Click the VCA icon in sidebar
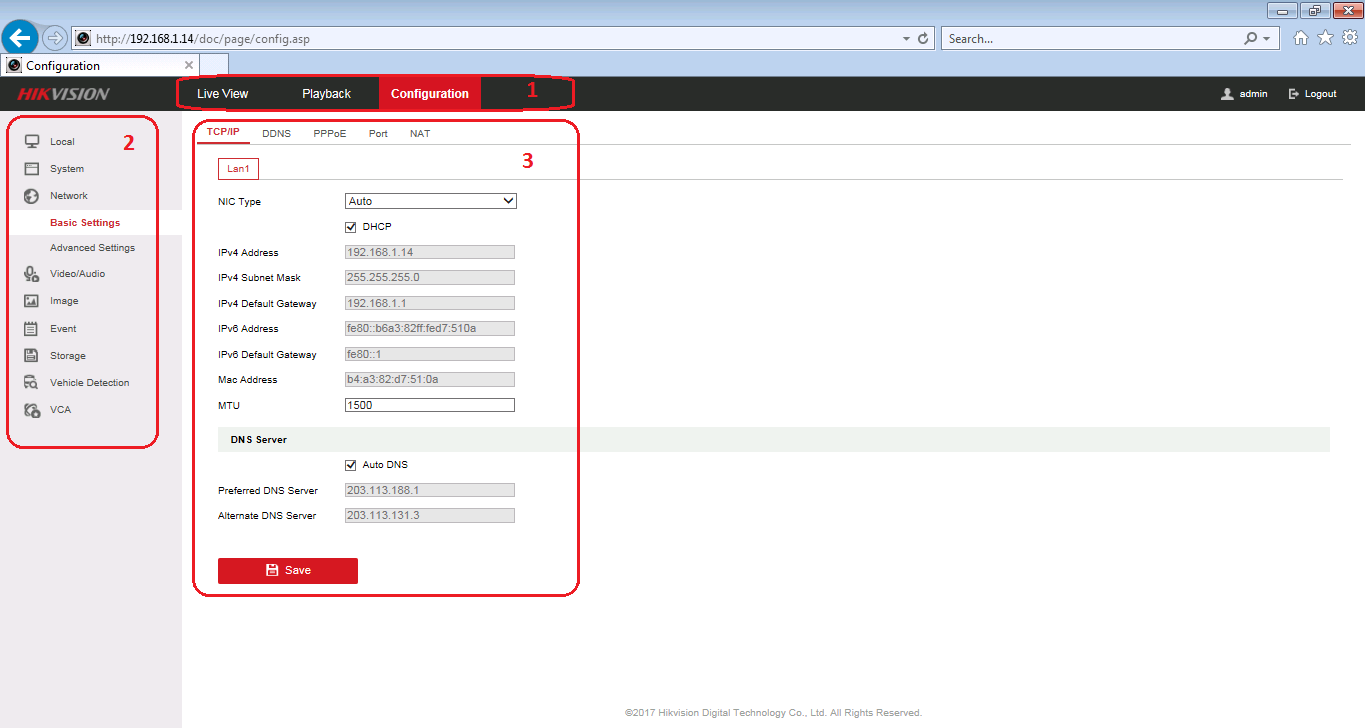The width and height of the screenshot is (1365, 728). click(31, 410)
